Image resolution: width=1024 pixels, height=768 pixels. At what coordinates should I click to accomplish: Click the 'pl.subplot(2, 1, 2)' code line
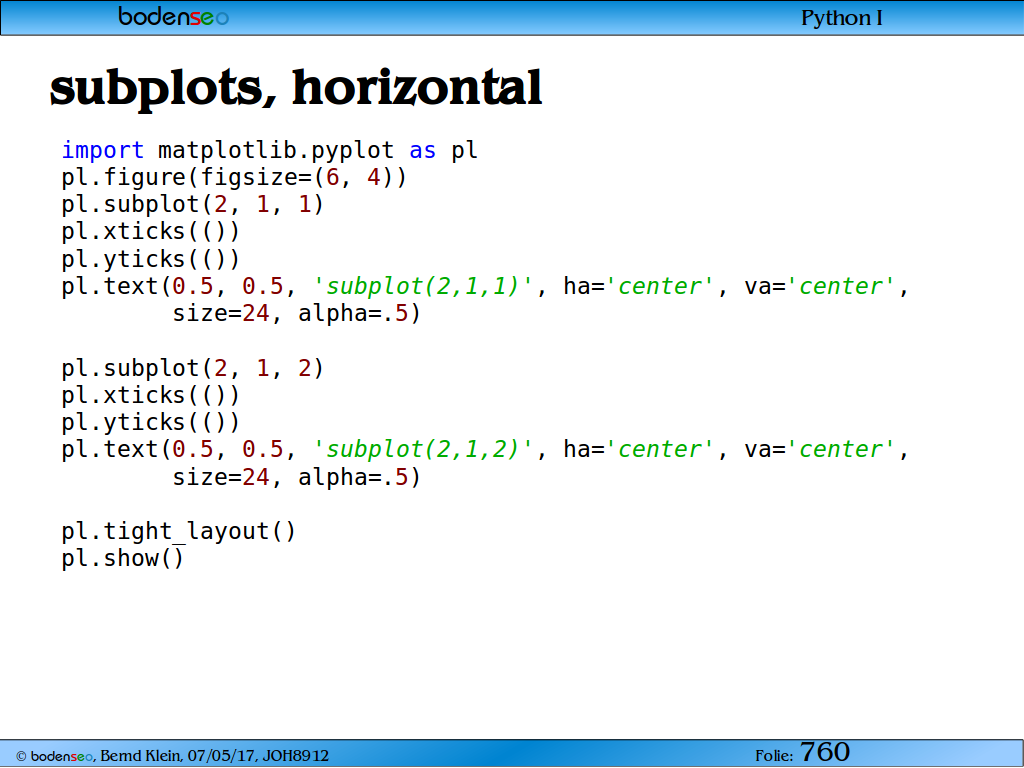click(x=193, y=368)
